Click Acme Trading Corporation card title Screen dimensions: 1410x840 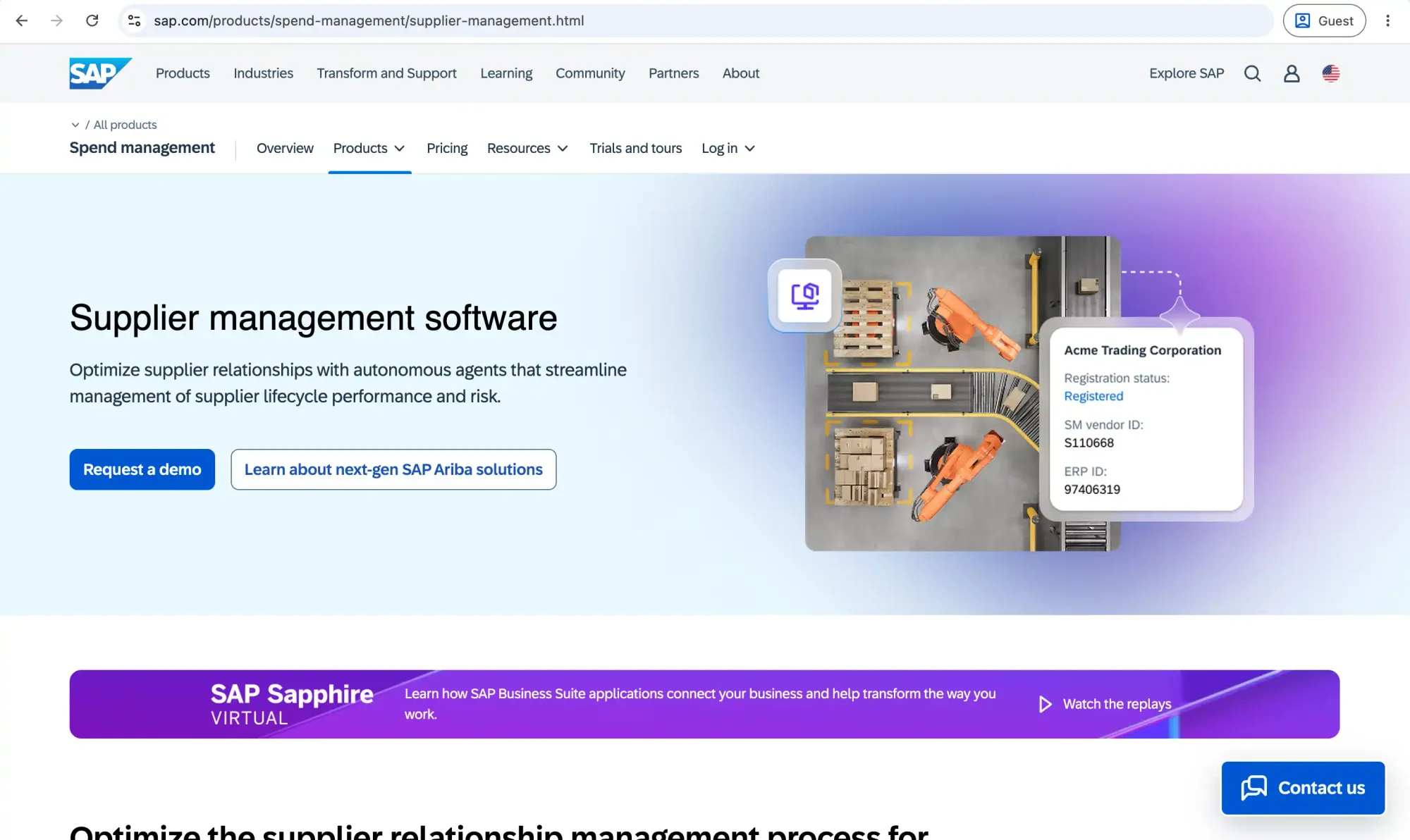pyautogui.click(x=1143, y=350)
